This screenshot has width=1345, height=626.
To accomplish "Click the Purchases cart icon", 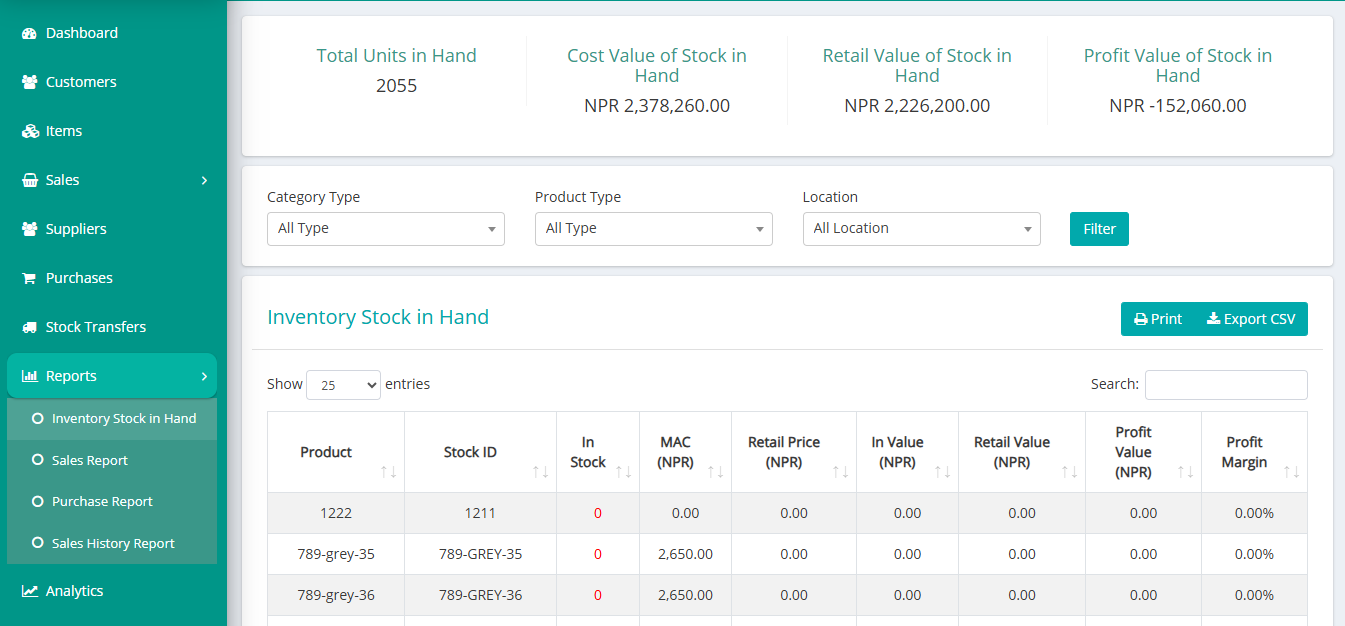I will [x=27, y=278].
